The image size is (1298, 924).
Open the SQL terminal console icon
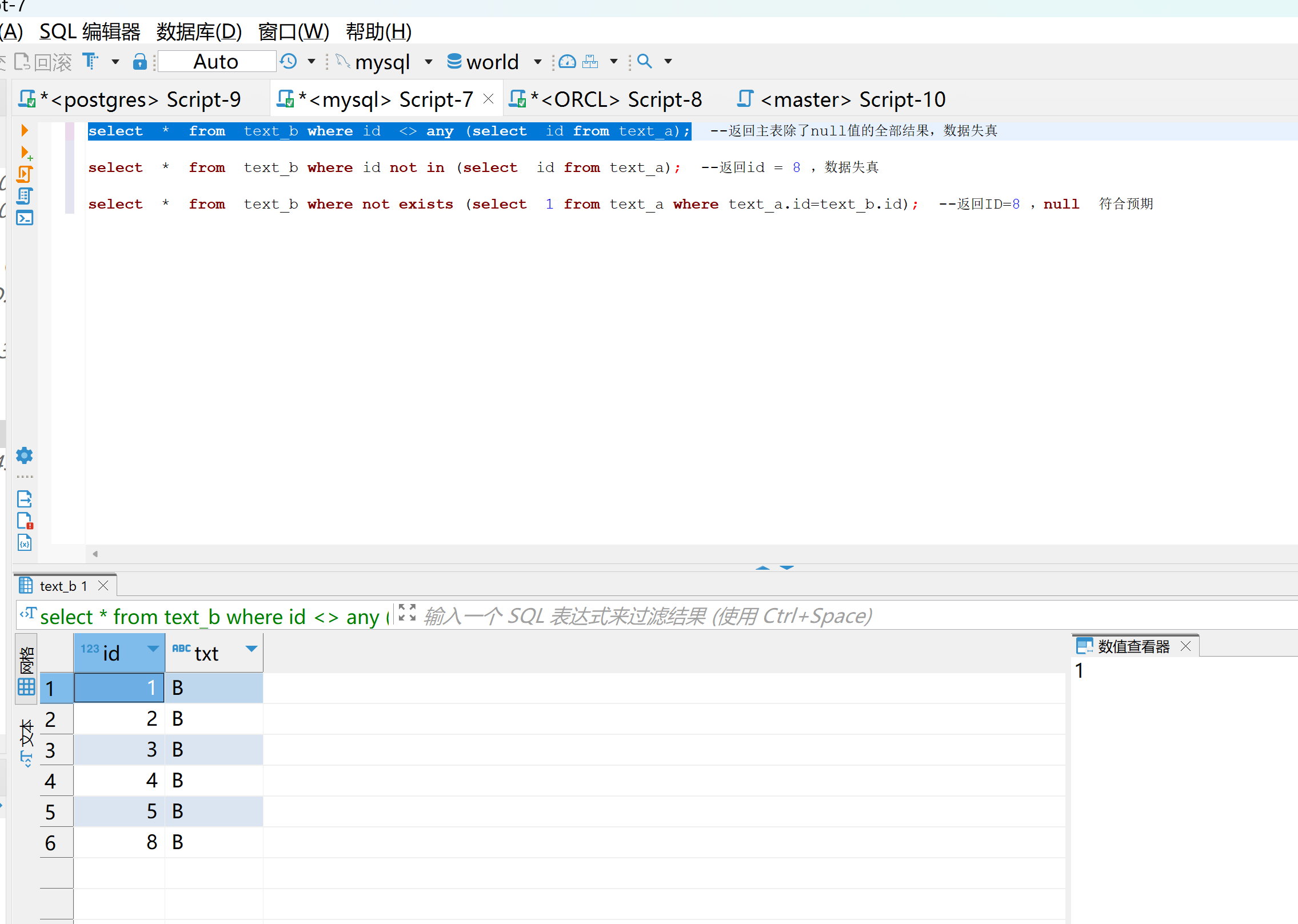25,218
